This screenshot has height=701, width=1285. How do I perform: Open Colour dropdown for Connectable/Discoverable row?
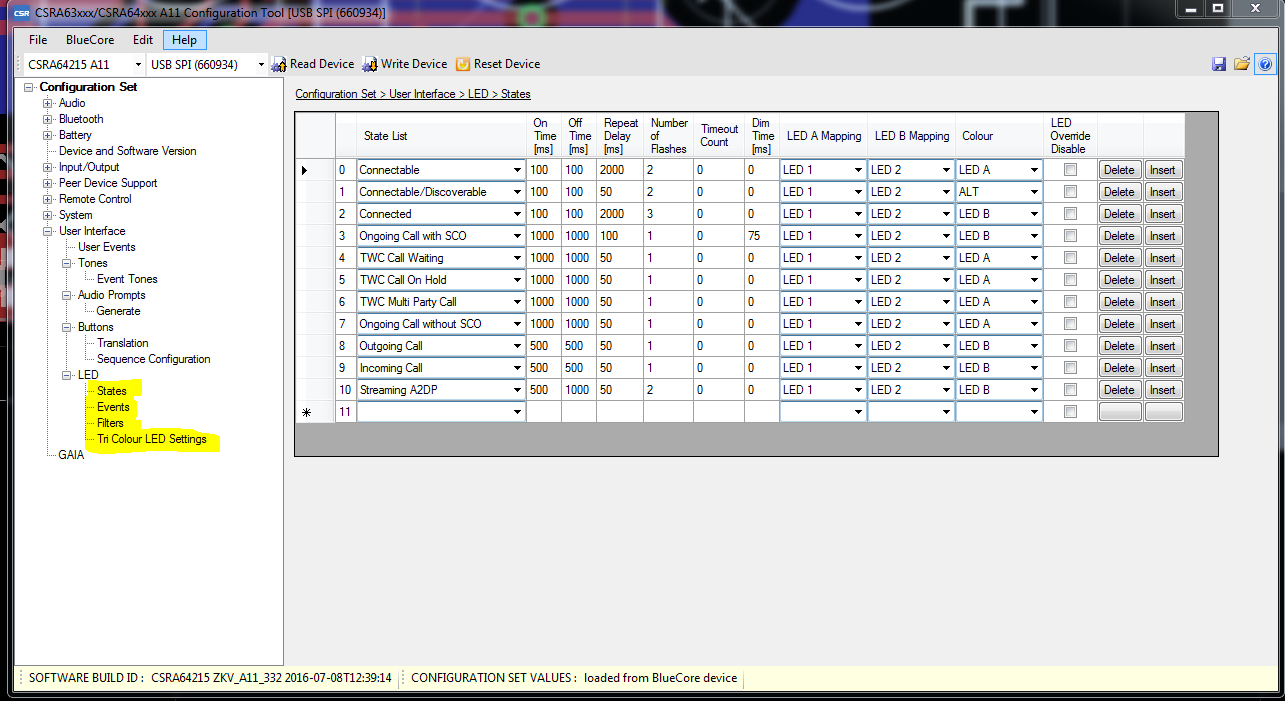click(1034, 192)
